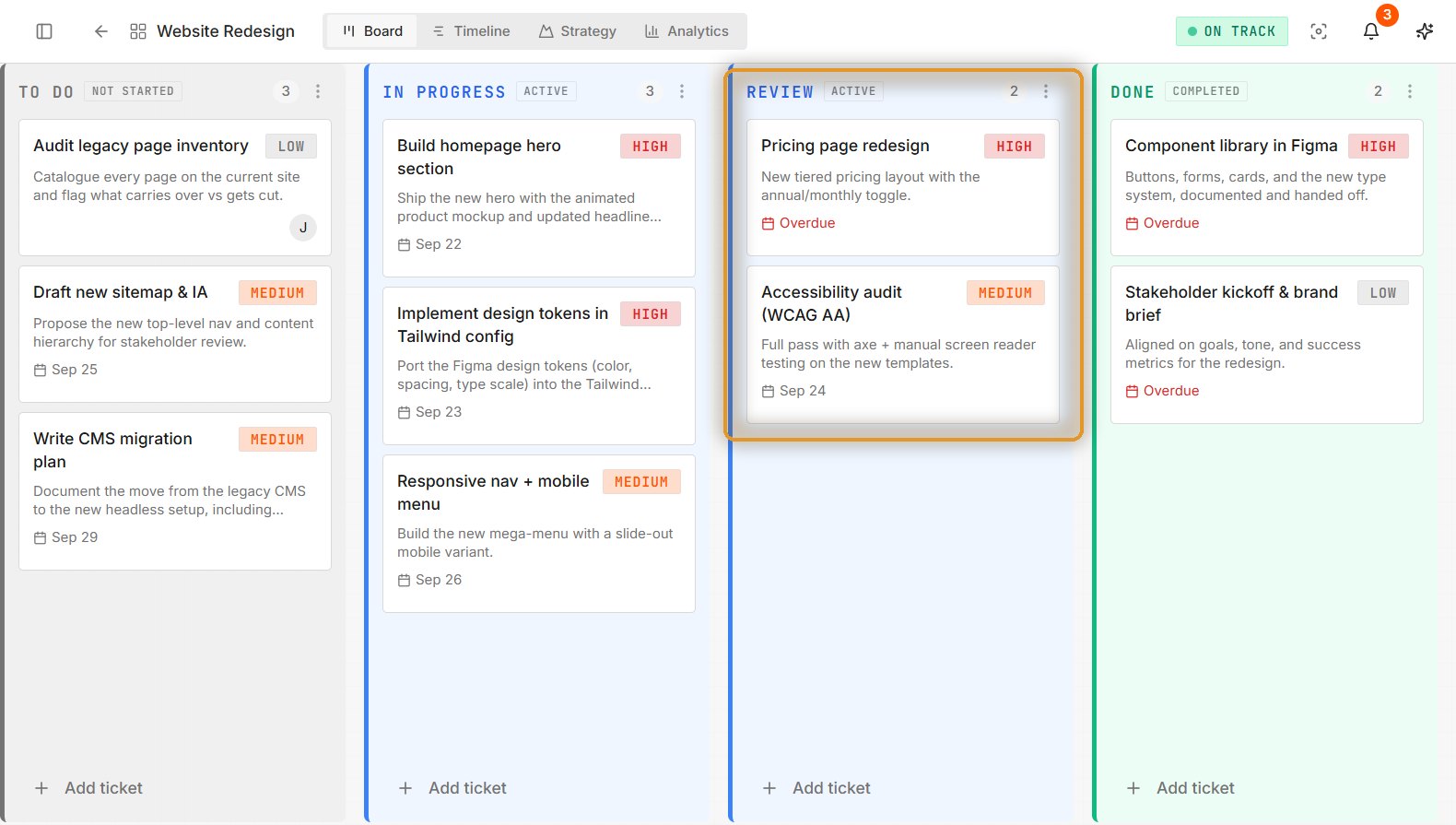
Task: Open the focus/scan frame icon
Action: pyautogui.click(x=1319, y=31)
